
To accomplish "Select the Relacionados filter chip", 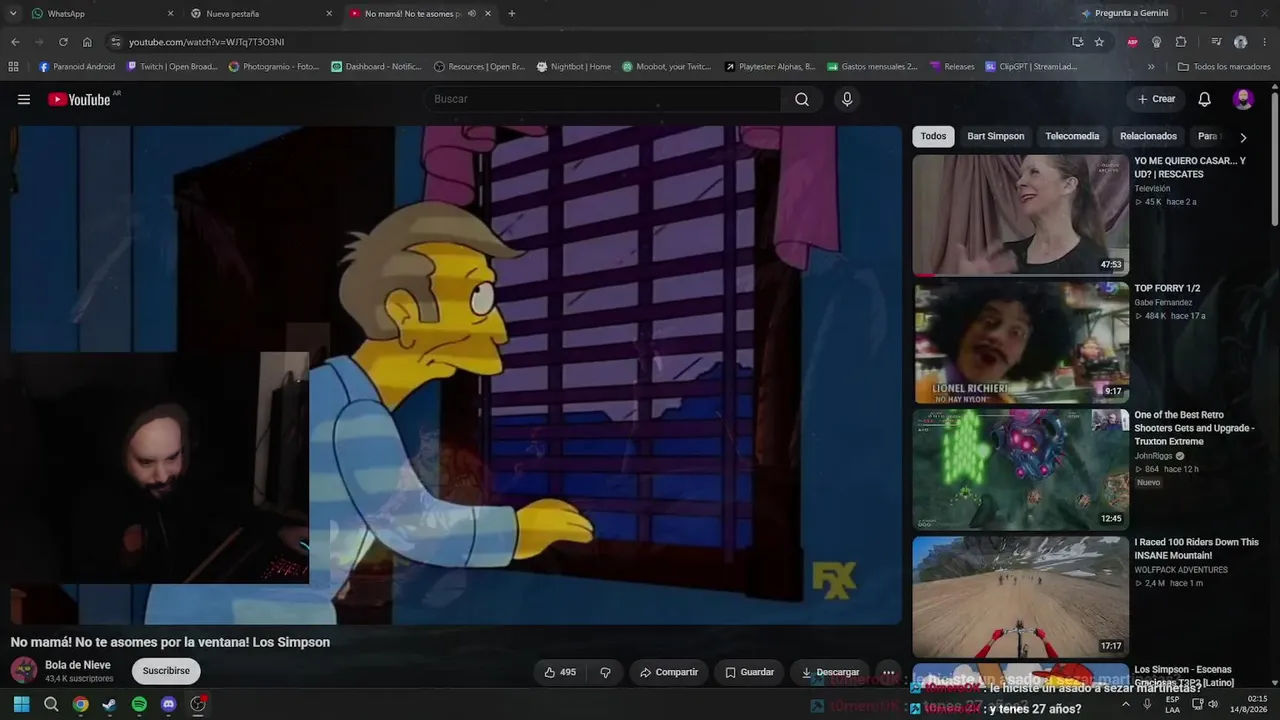I will (x=1148, y=136).
